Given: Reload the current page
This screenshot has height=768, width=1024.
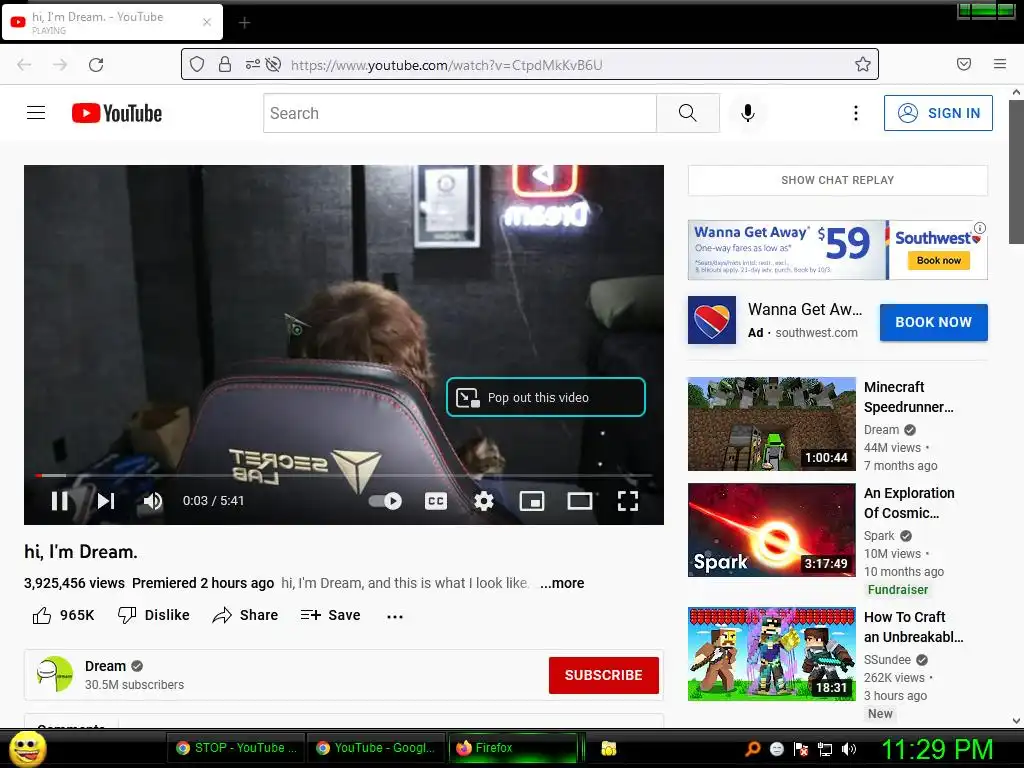Looking at the screenshot, I should 96,64.
